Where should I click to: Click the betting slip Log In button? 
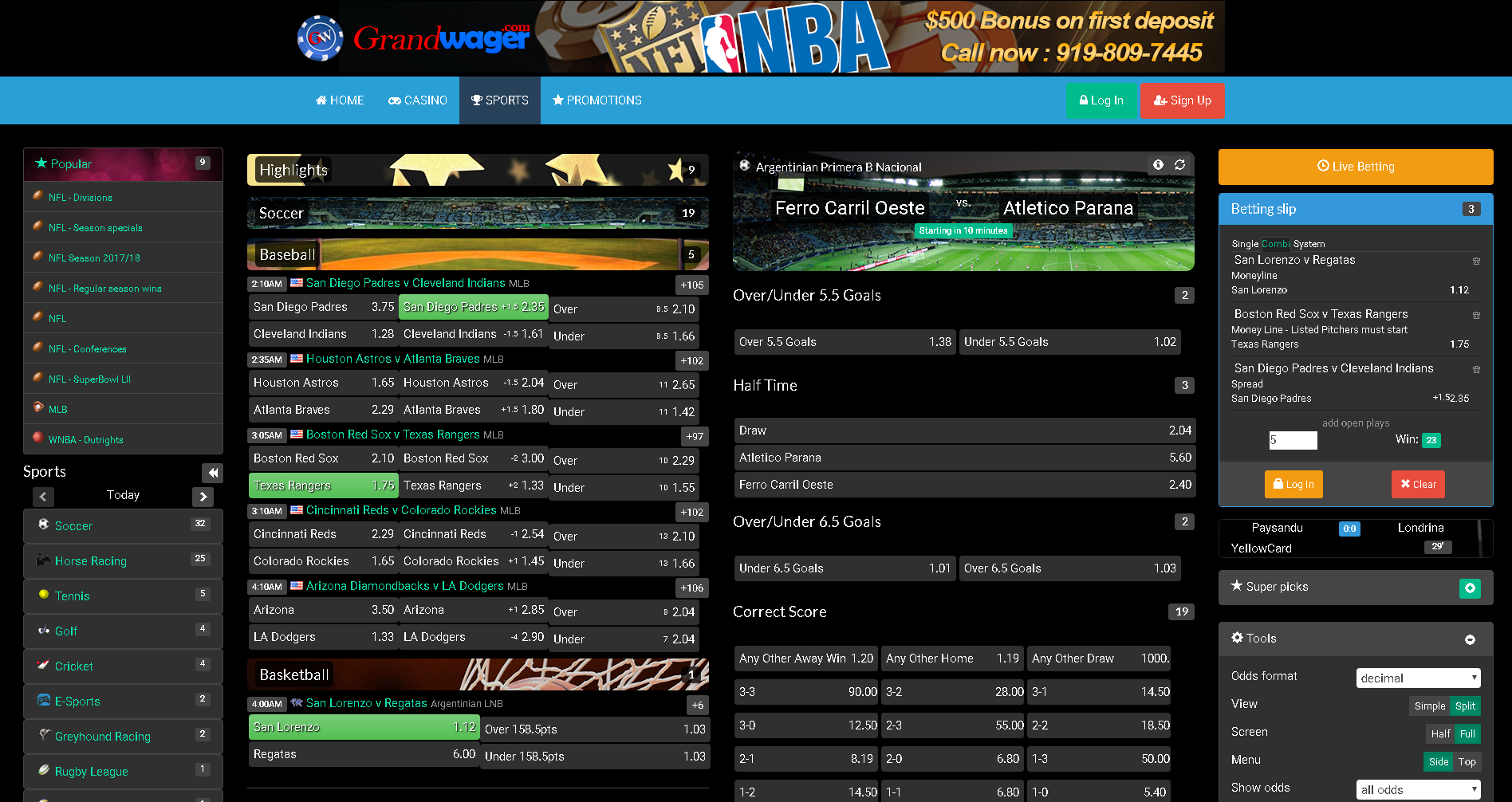[1293, 484]
